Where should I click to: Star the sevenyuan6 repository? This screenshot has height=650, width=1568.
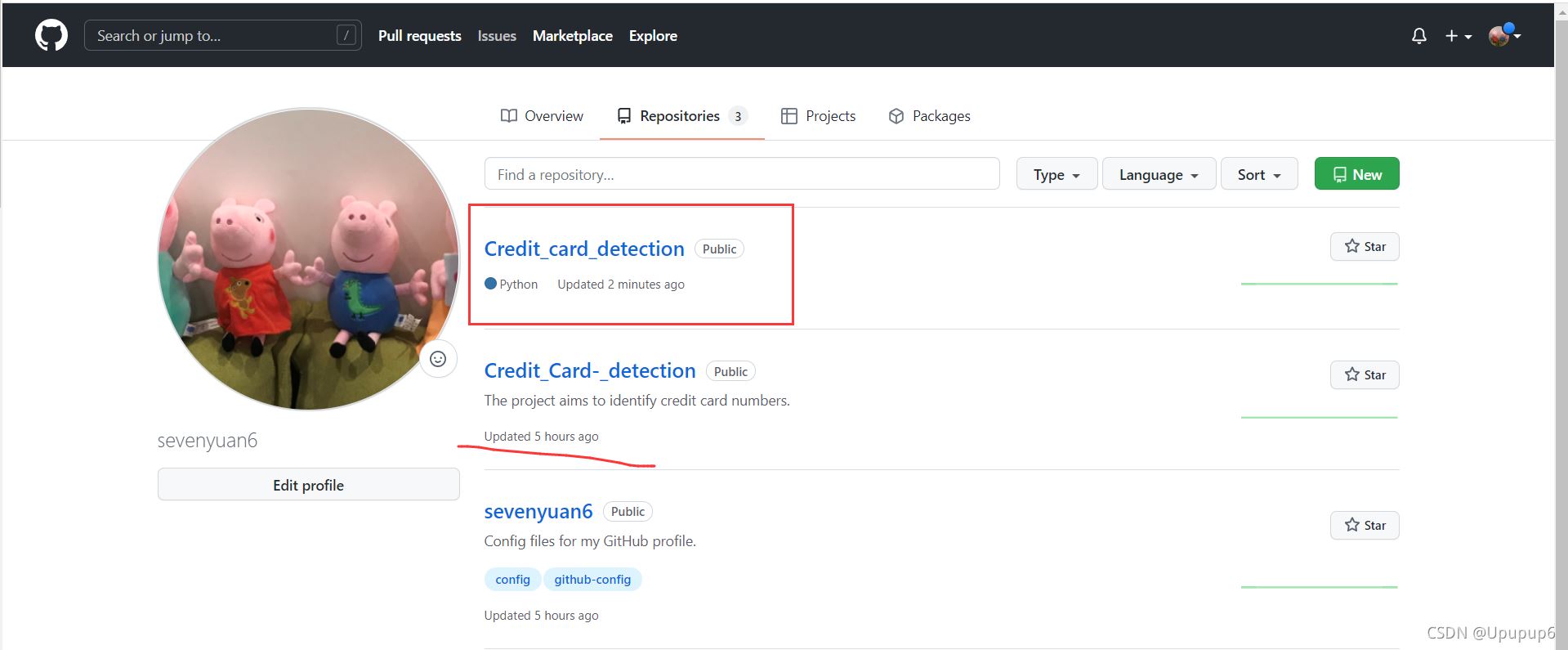1364,526
